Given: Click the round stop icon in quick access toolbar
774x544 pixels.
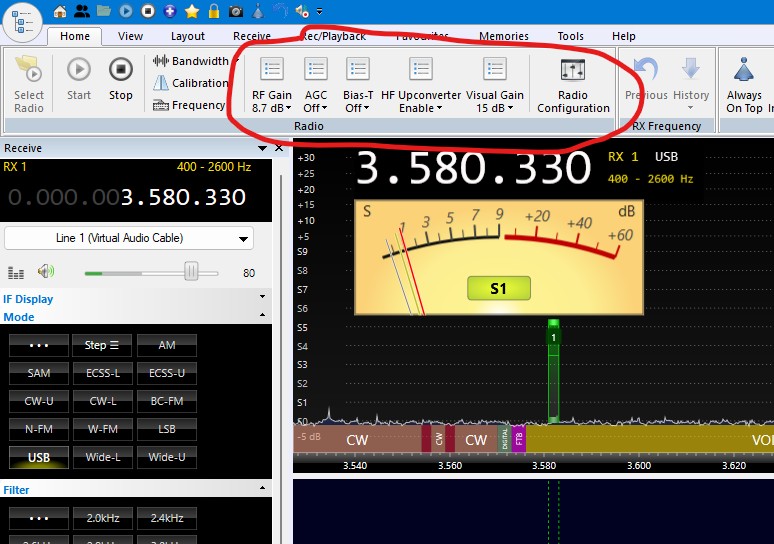Looking at the screenshot, I should coord(148,11).
